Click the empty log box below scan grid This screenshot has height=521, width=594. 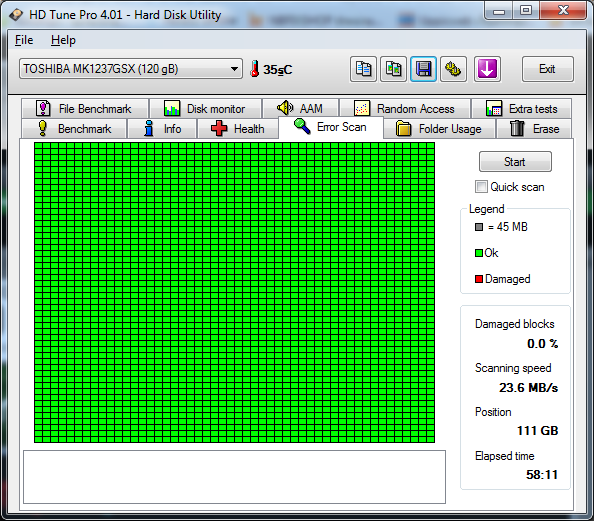pyautogui.click(x=234, y=477)
